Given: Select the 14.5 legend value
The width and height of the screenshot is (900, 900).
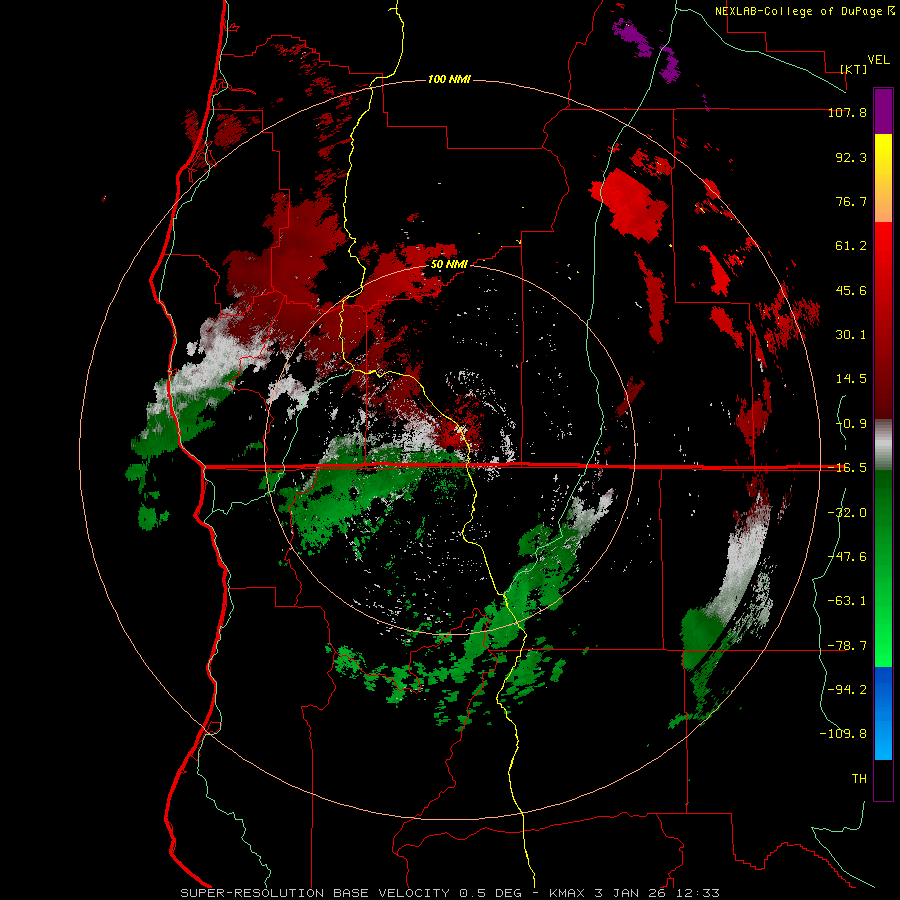Looking at the screenshot, I should tap(851, 379).
